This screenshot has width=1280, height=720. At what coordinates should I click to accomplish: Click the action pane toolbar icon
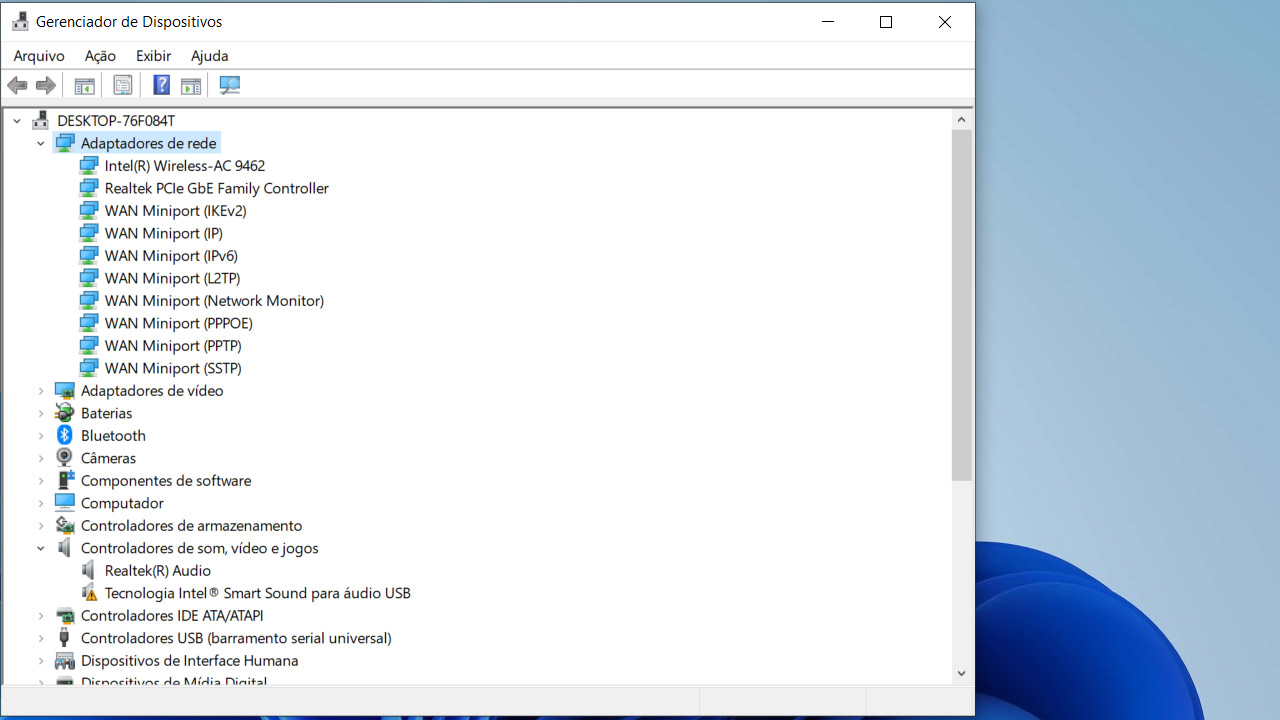coord(191,86)
